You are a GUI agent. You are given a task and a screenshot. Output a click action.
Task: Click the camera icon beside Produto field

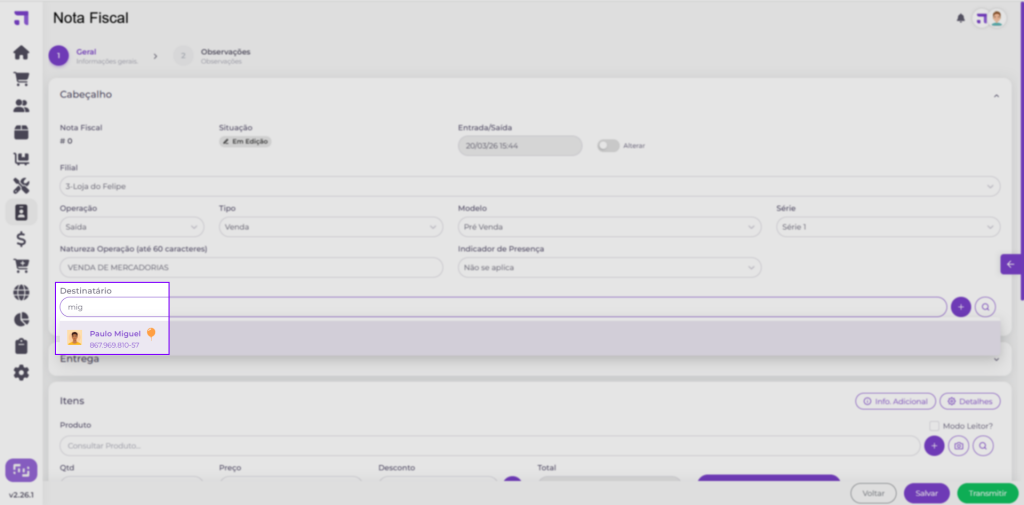click(x=959, y=446)
